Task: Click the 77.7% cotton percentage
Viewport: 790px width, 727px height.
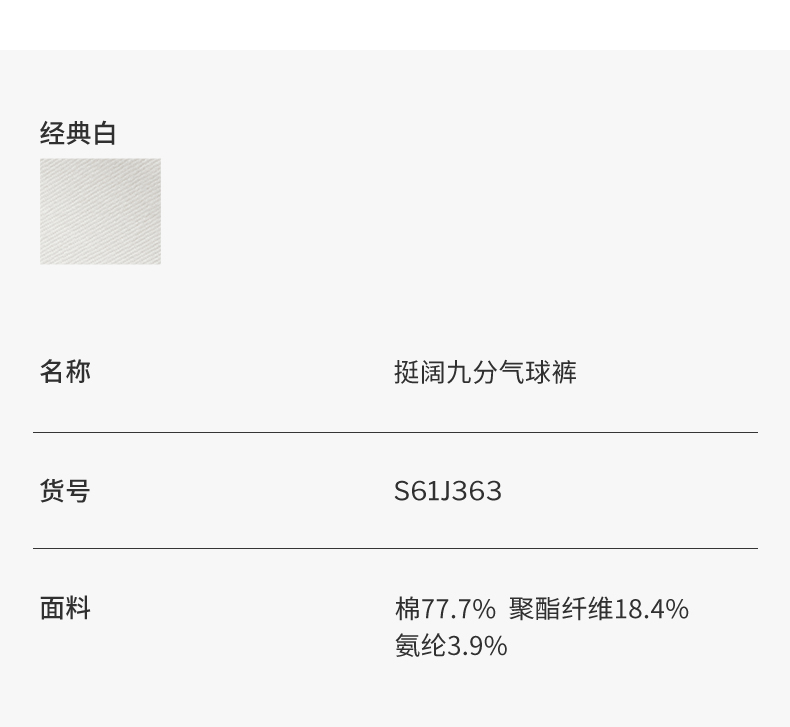Action: click(x=458, y=609)
